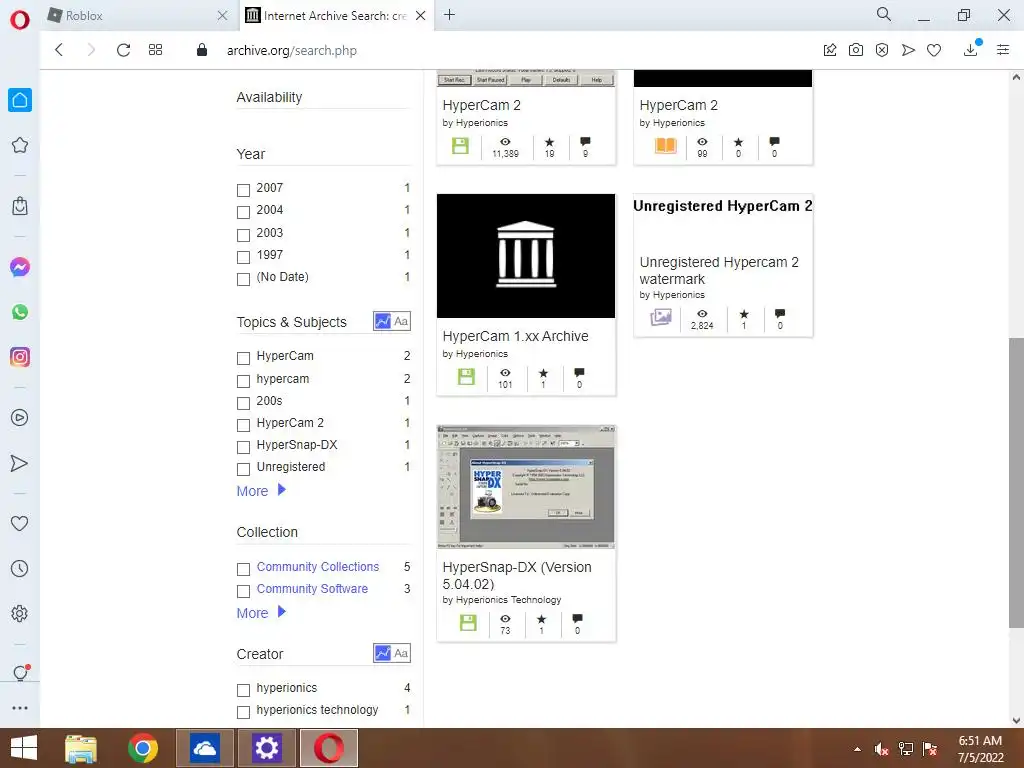Open Unregistered Hypercam 2 watermark link
Viewport: 1024px width, 768px height.
719,270
